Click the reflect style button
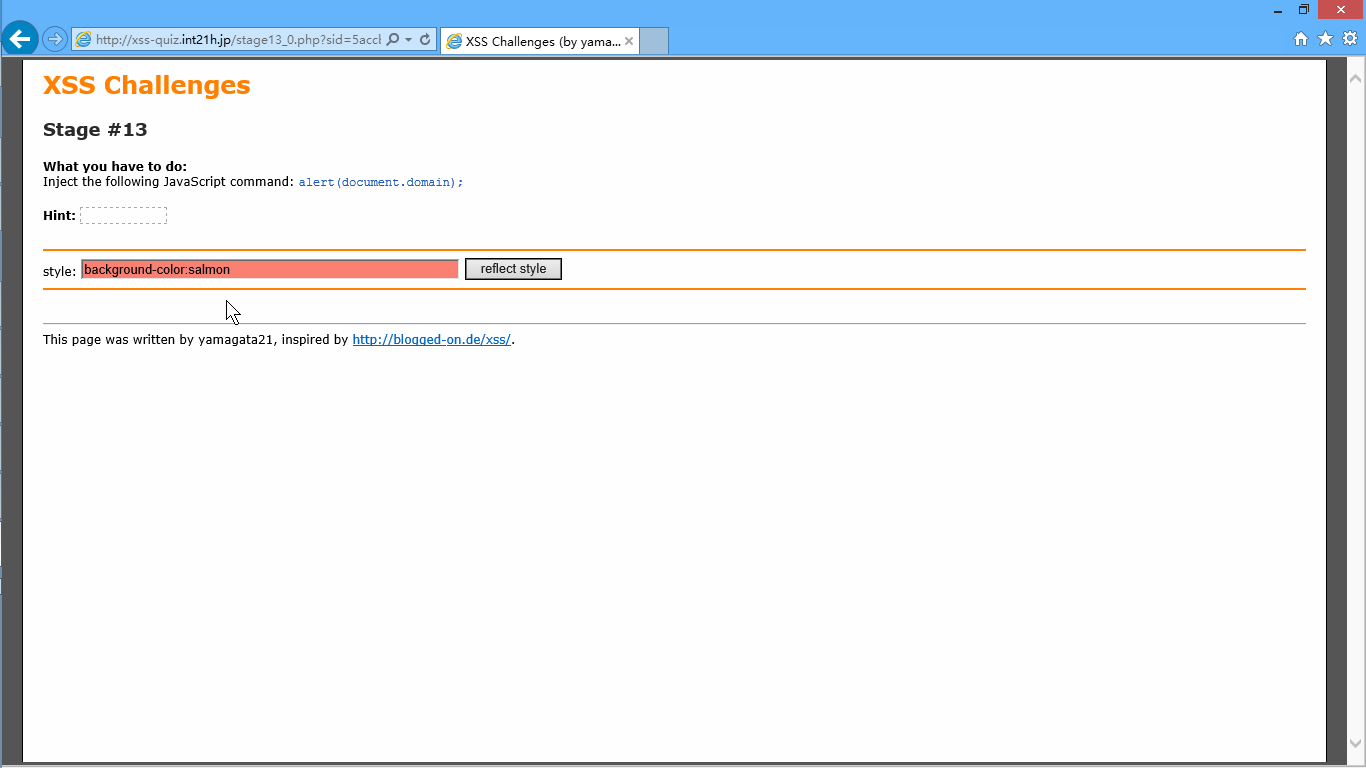 coord(513,269)
